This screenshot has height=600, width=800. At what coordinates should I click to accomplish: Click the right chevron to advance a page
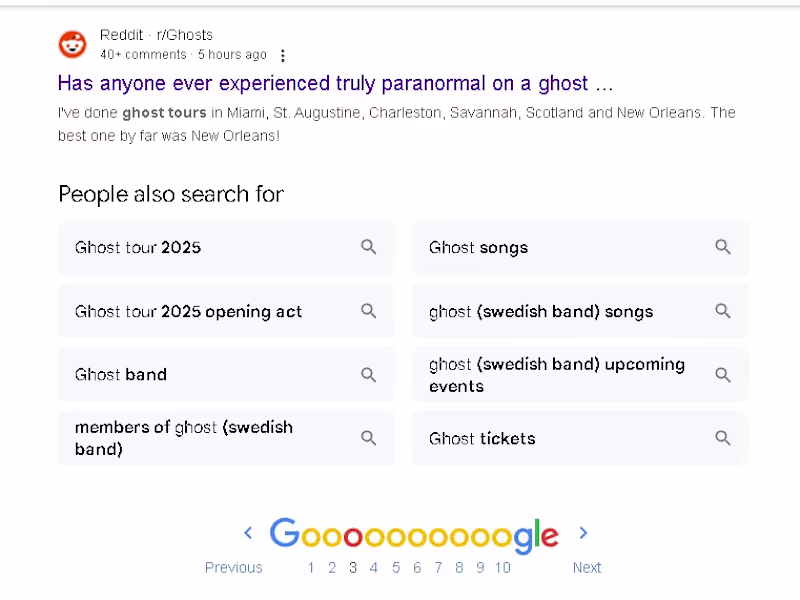[583, 533]
